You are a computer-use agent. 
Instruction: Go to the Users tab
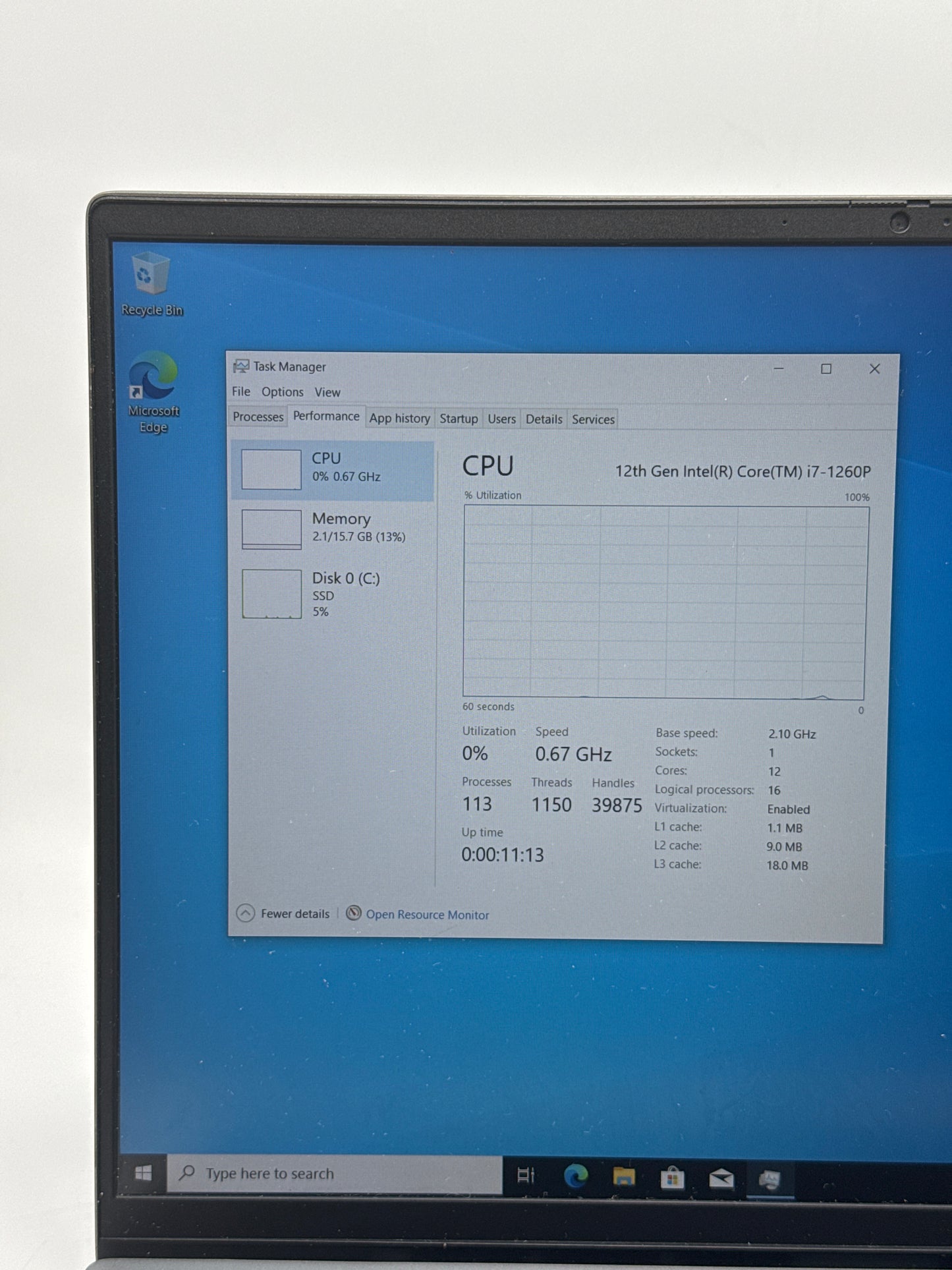pyautogui.click(x=501, y=419)
